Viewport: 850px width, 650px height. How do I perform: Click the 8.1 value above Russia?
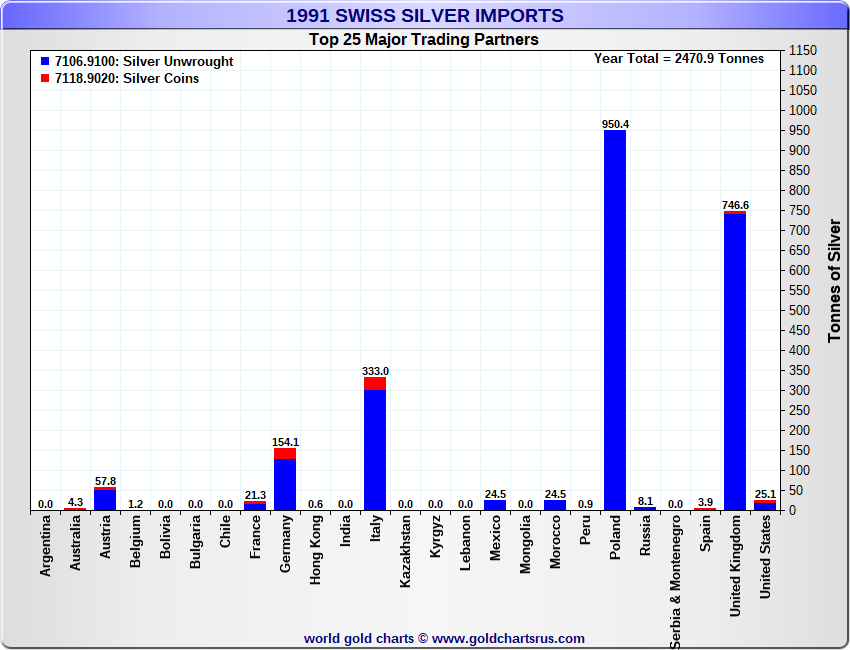[x=645, y=501]
